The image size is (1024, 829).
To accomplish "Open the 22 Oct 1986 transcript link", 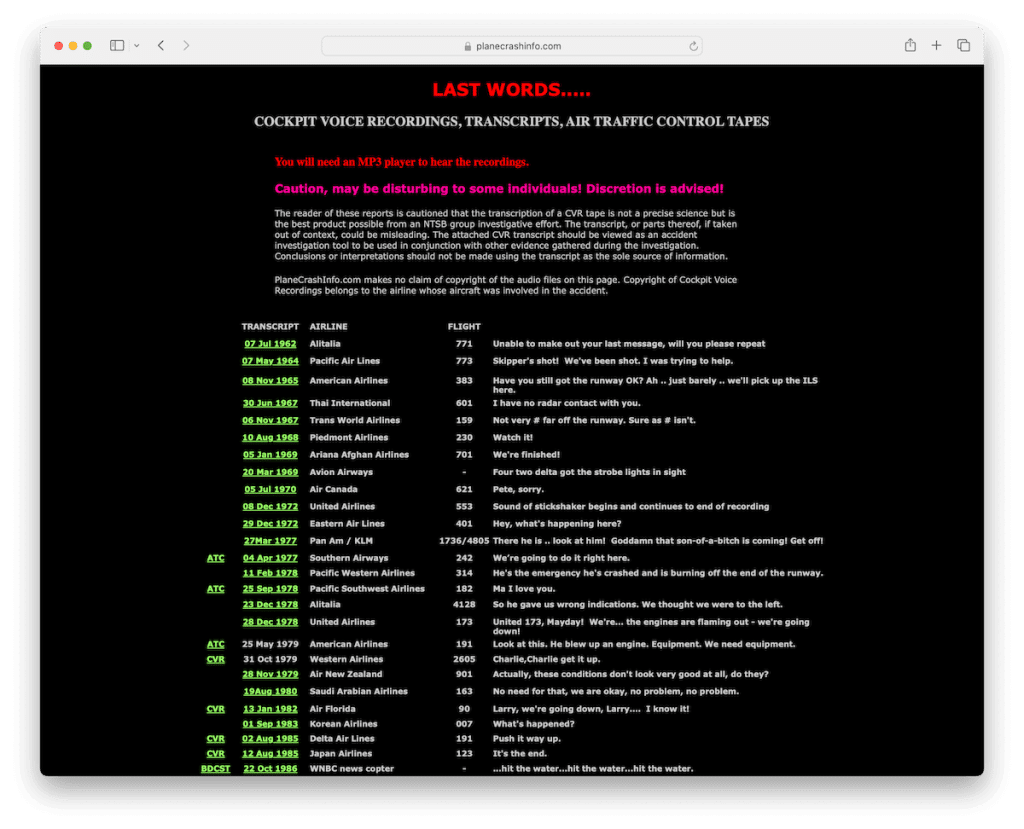I will [270, 769].
